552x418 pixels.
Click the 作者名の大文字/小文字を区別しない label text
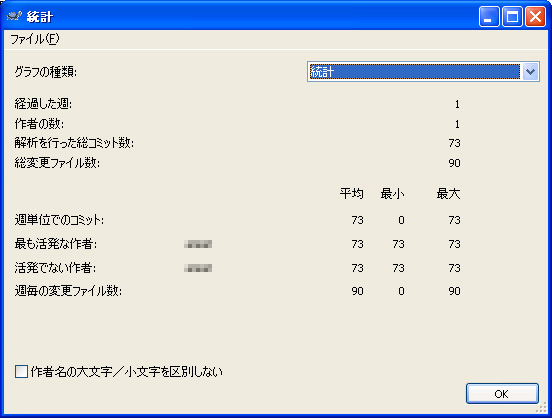pos(127,372)
